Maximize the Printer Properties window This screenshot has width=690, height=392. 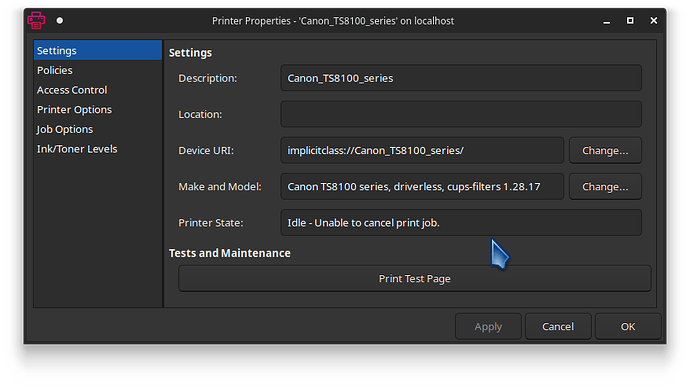click(x=630, y=21)
